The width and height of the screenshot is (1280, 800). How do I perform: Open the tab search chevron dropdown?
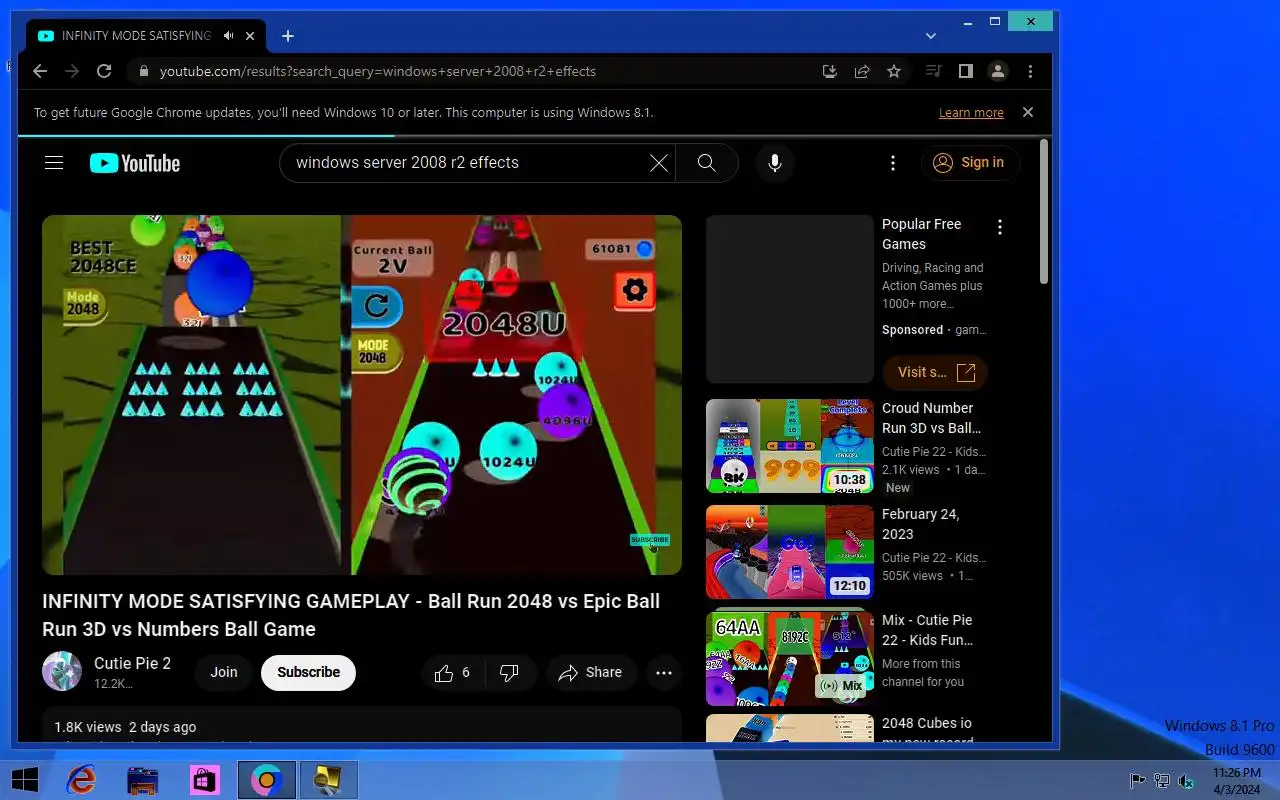point(931,36)
